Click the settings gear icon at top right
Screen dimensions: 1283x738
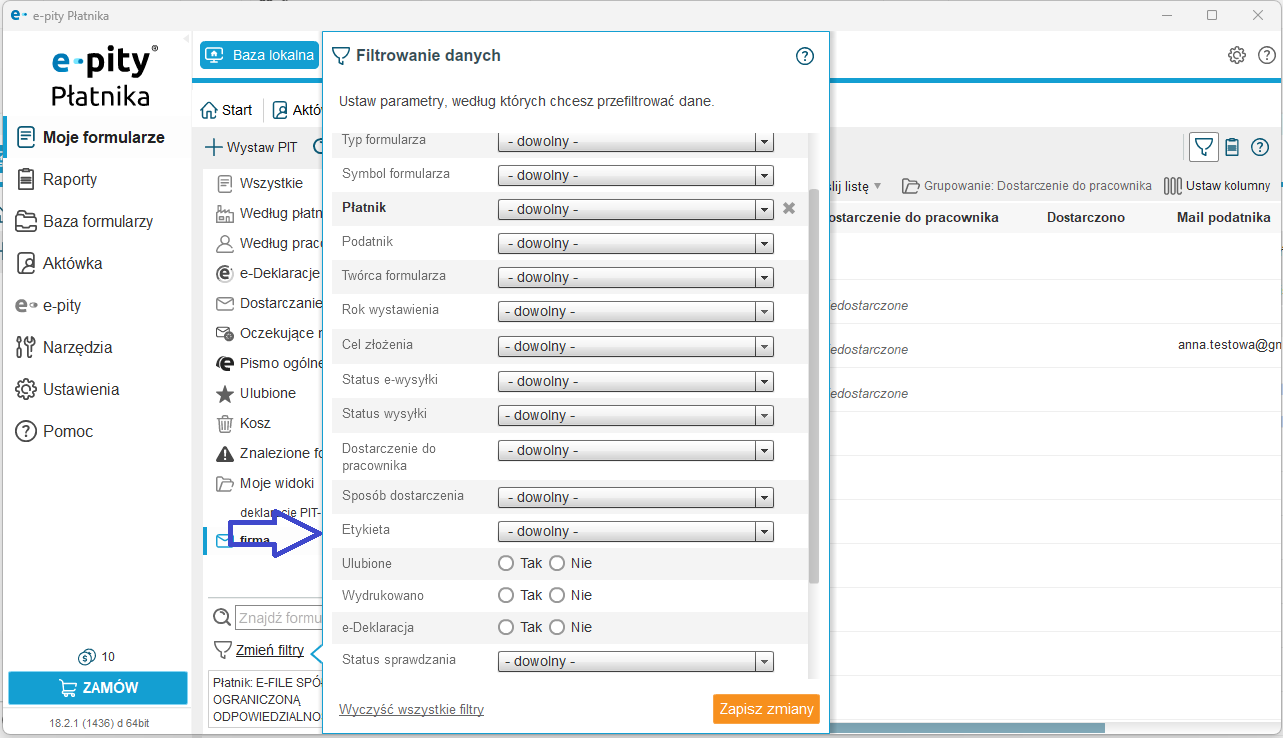tap(1237, 55)
